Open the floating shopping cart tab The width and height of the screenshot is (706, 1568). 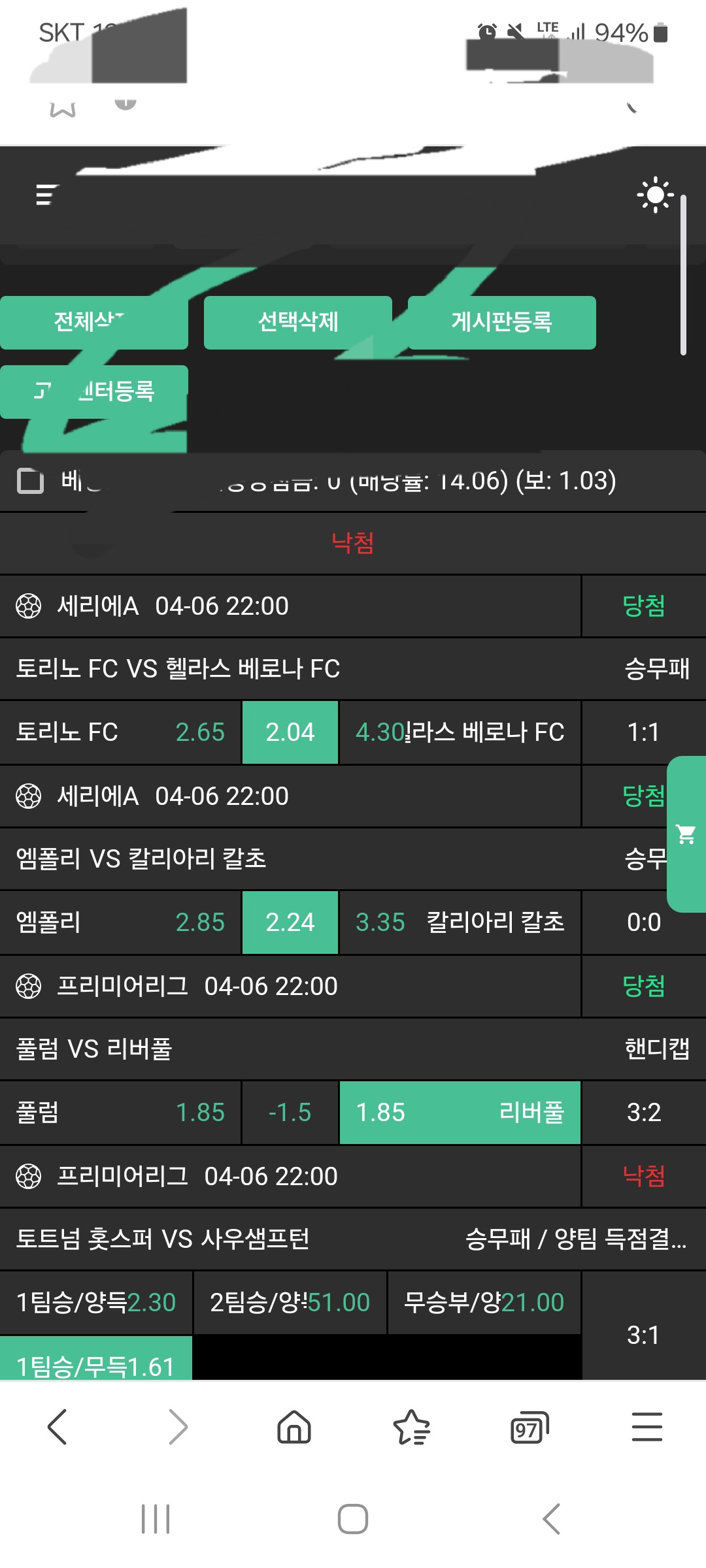click(x=686, y=834)
